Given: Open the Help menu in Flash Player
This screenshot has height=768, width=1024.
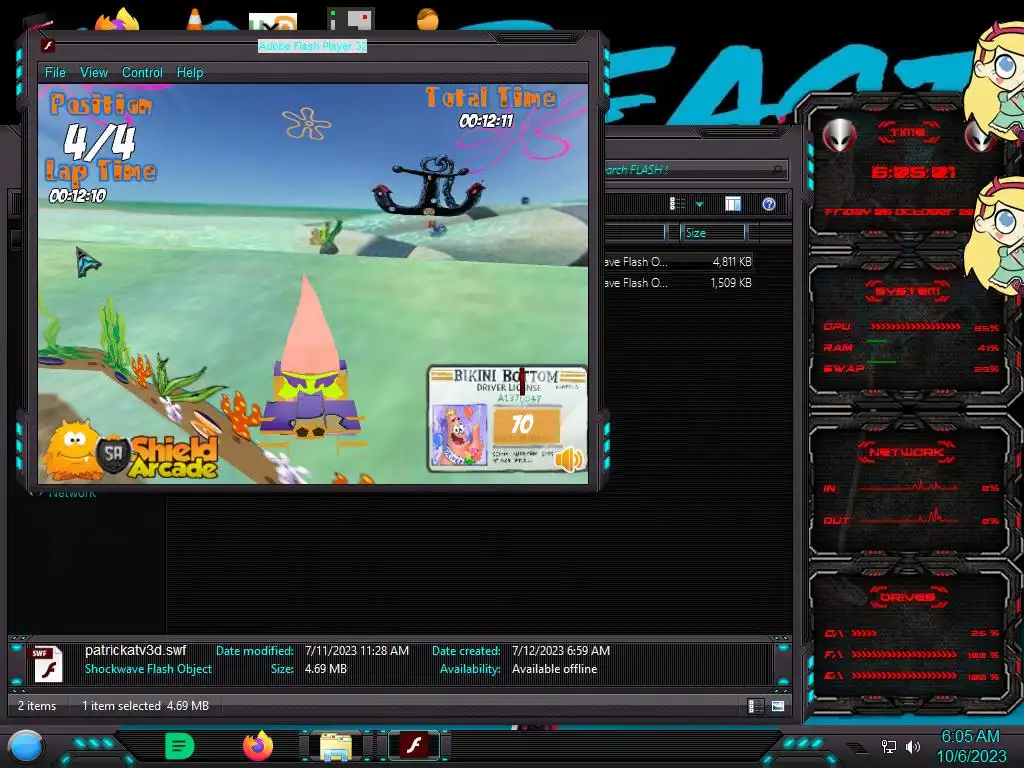Looking at the screenshot, I should (x=189, y=72).
